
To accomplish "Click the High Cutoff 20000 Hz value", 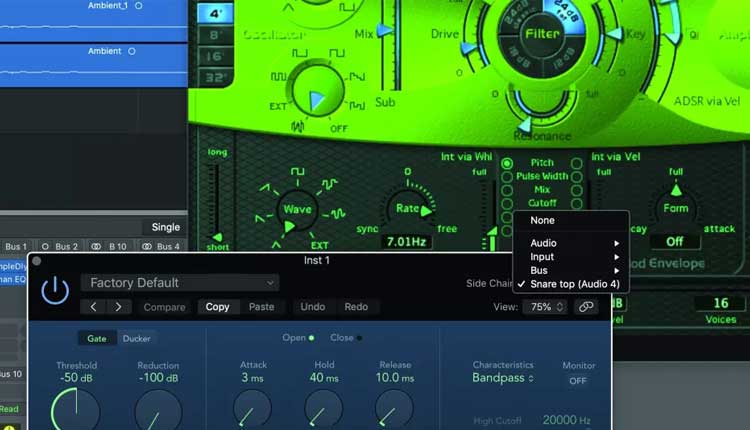I will 566,420.
